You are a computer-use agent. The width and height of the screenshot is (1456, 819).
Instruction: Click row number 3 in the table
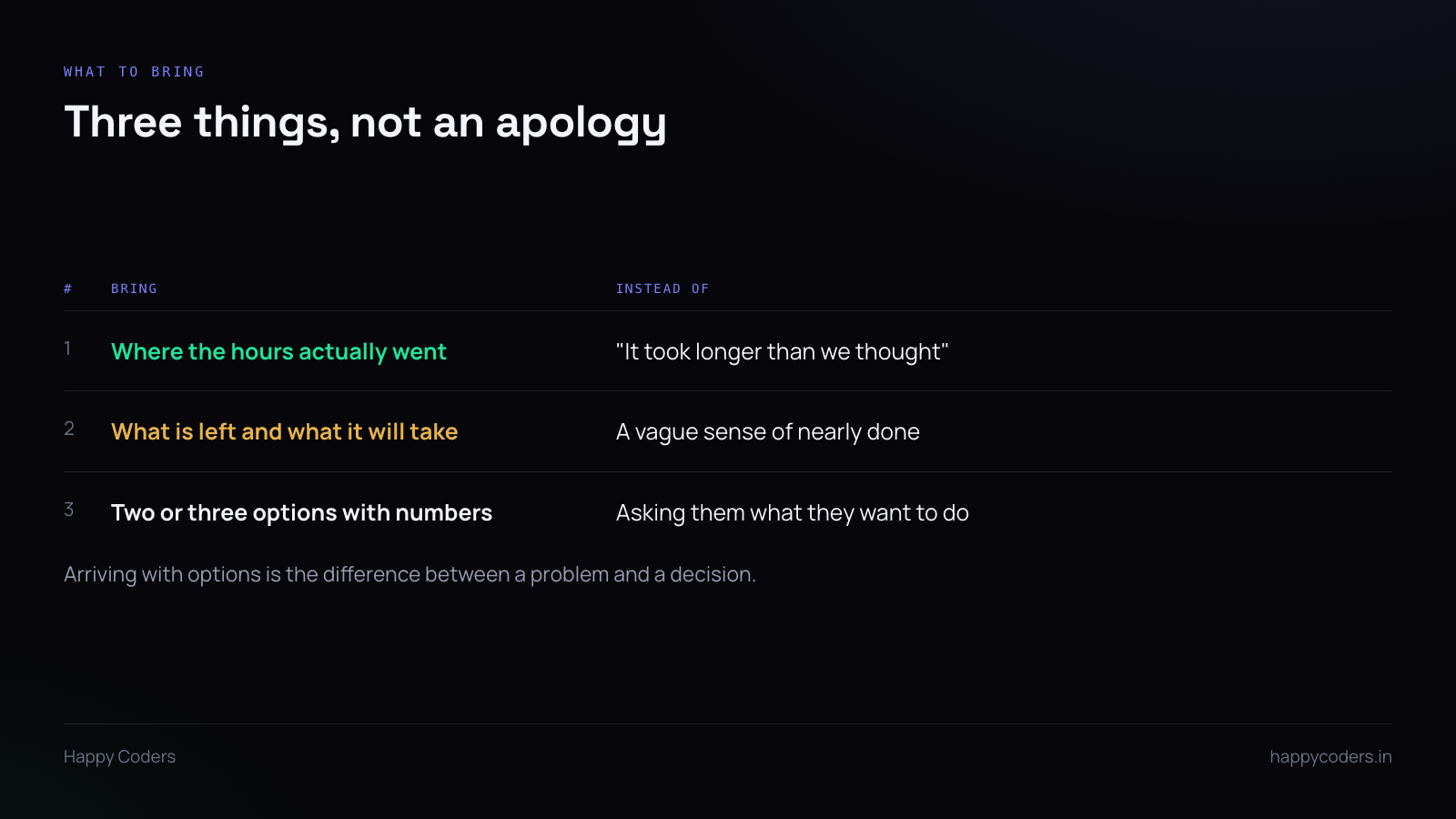coord(69,510)
